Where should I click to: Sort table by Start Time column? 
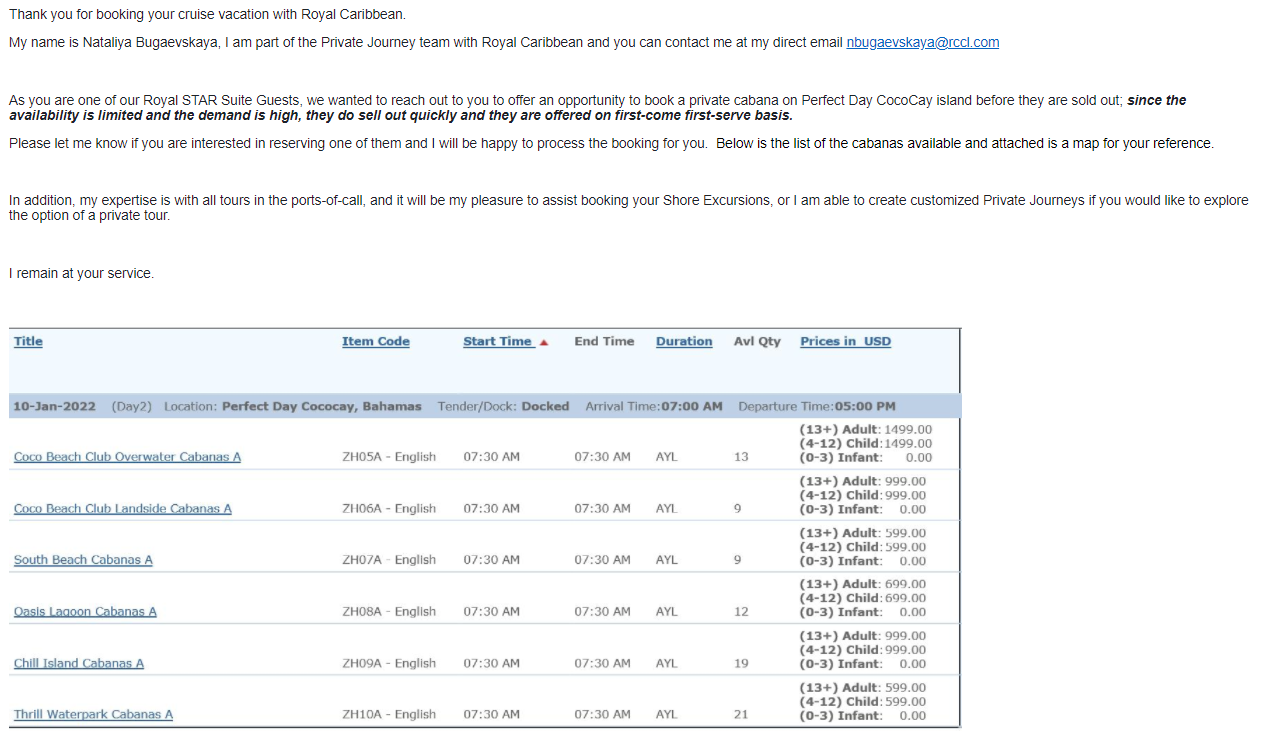click(497, 341)
